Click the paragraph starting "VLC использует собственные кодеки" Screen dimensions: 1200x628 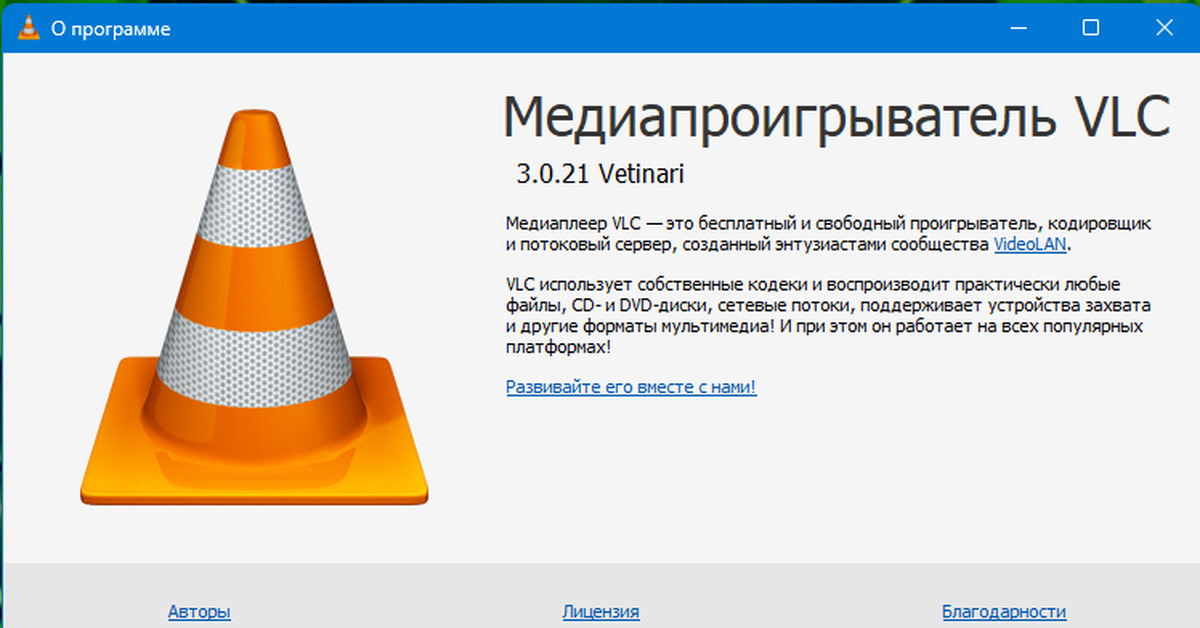[829, 314]
